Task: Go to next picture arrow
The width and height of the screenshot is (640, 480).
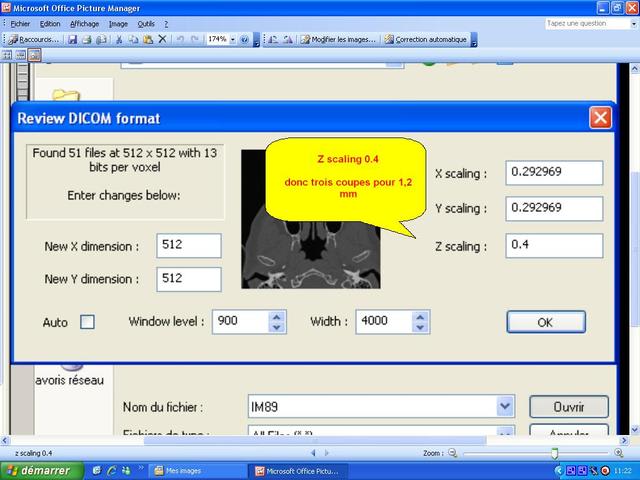Action: [x=327, y=453]
